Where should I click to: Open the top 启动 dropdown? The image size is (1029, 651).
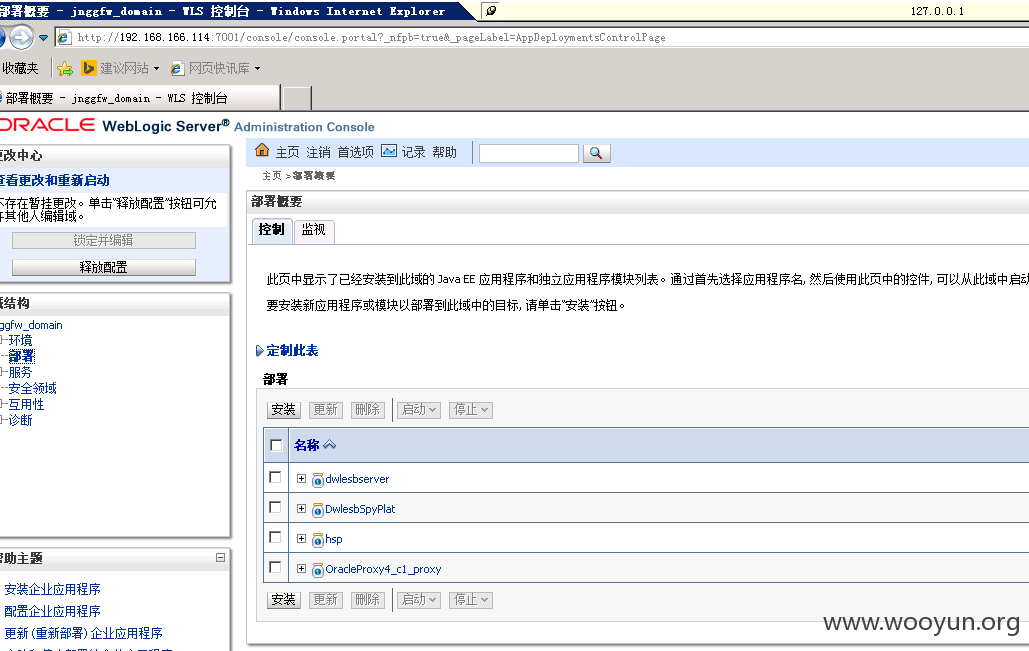point(419,410)
